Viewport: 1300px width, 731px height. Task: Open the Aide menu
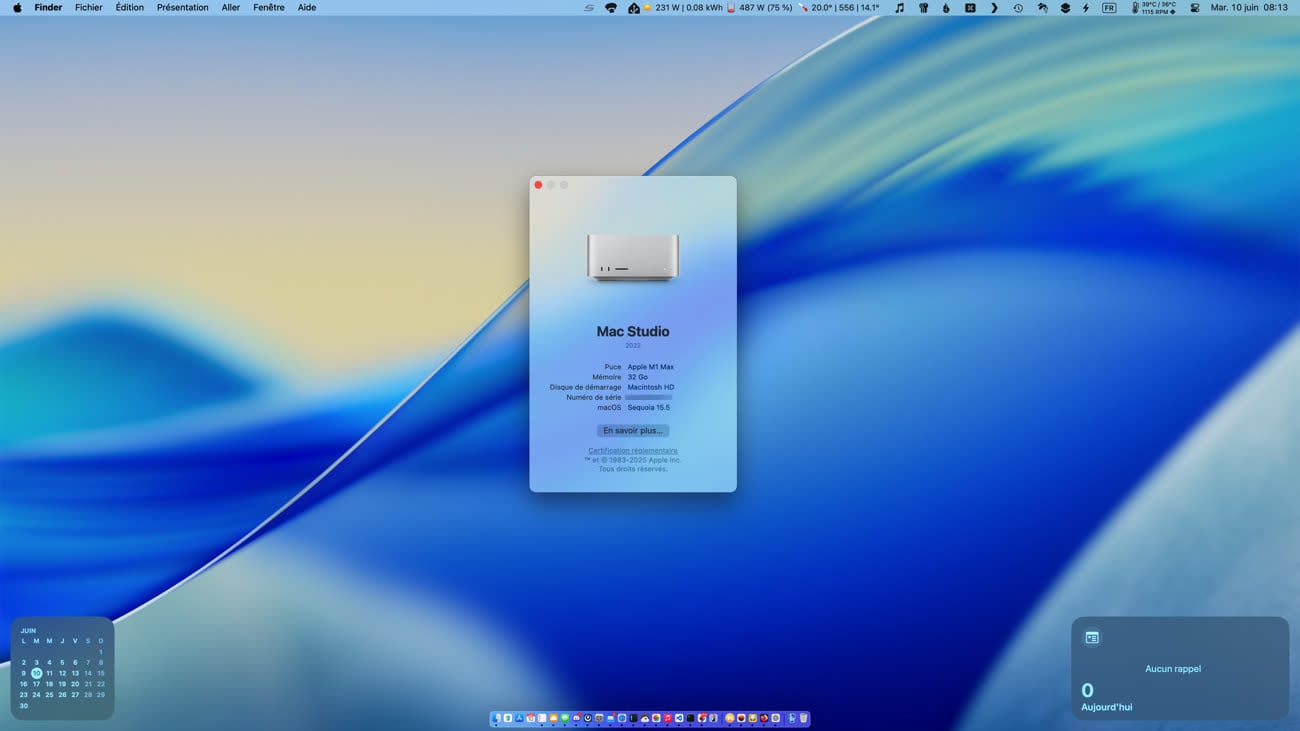(x=307, y=7)
